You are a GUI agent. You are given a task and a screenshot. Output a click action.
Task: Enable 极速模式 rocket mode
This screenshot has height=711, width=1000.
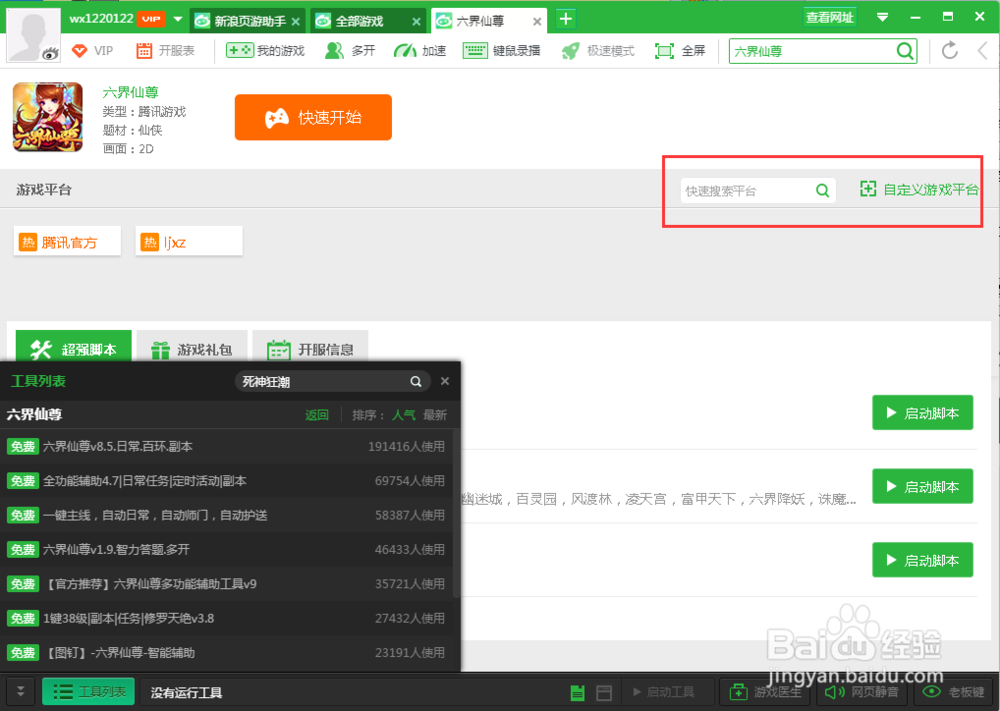tap(598, 51)
